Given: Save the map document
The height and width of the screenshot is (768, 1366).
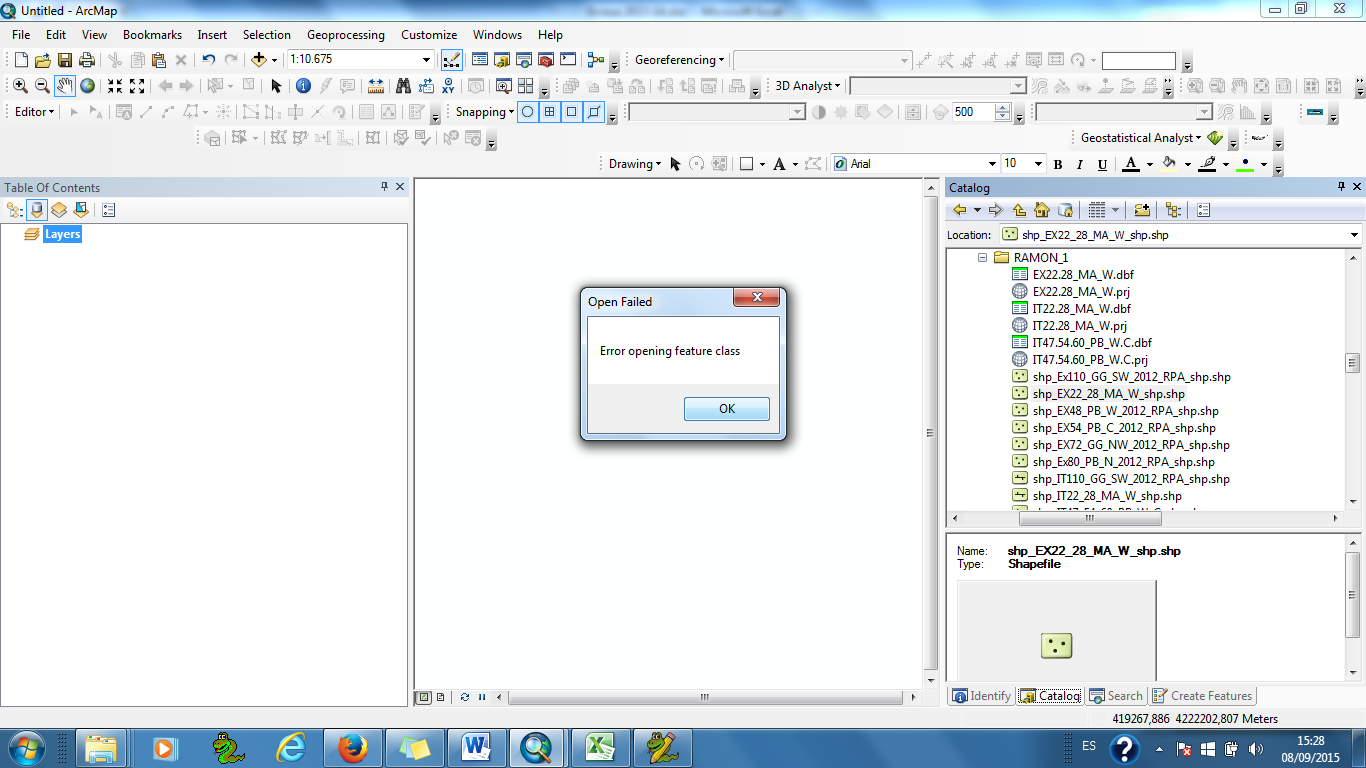Looking at the screenshot, I should click(65, 60).
